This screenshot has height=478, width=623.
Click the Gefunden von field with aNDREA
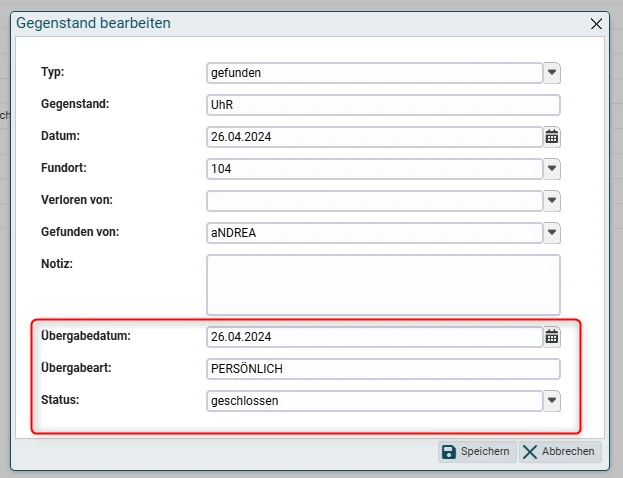pos(375,233)
